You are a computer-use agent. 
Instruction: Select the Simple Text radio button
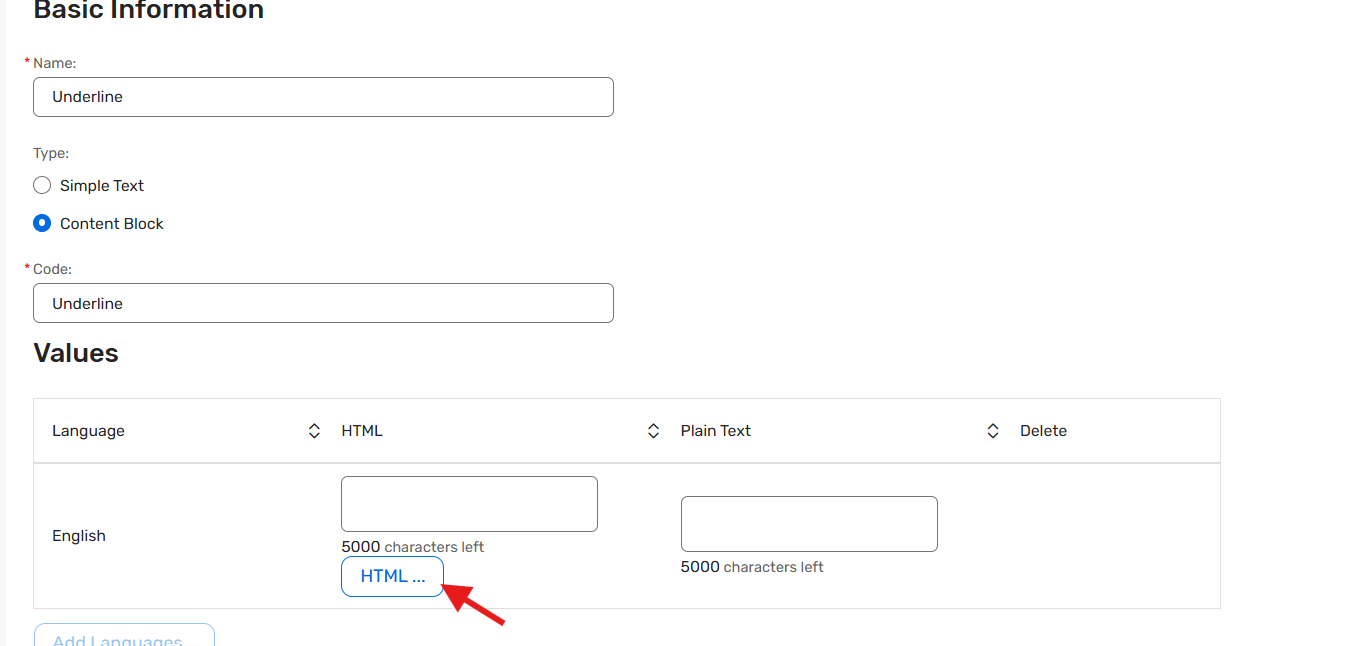click(42, 186)
